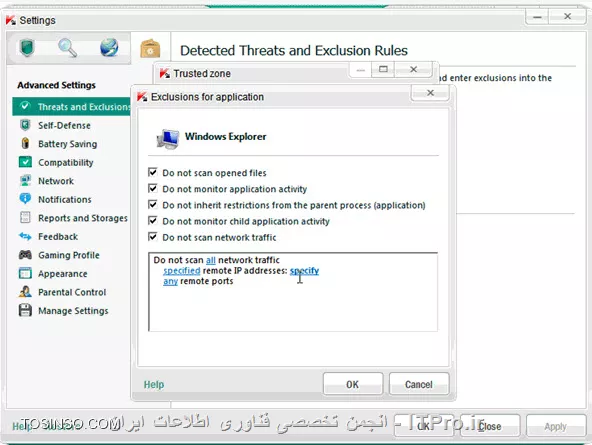Open the magnifying glass scan tab icon
The height and width of the screenshot is (445, 592).
click(x=68, y=48)
